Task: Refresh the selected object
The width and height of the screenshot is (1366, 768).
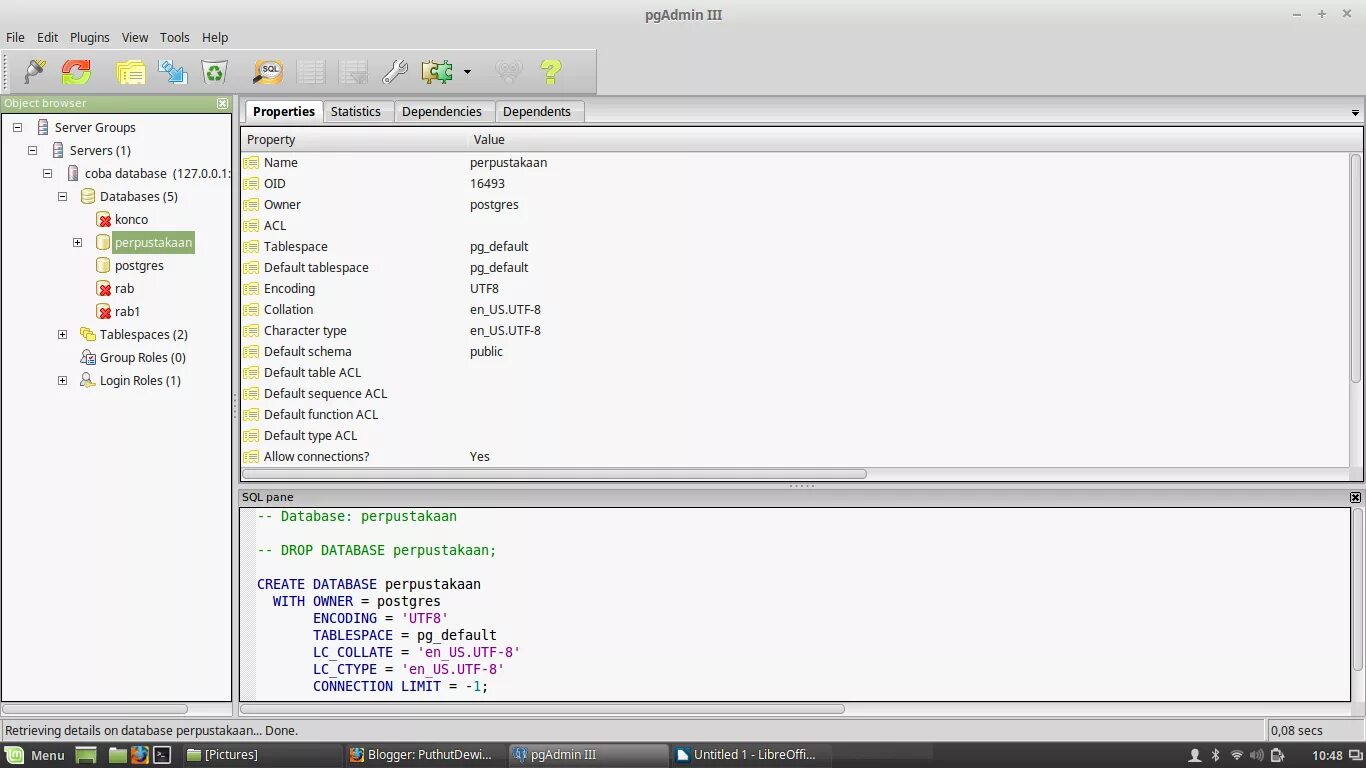Action: point(77,71)
